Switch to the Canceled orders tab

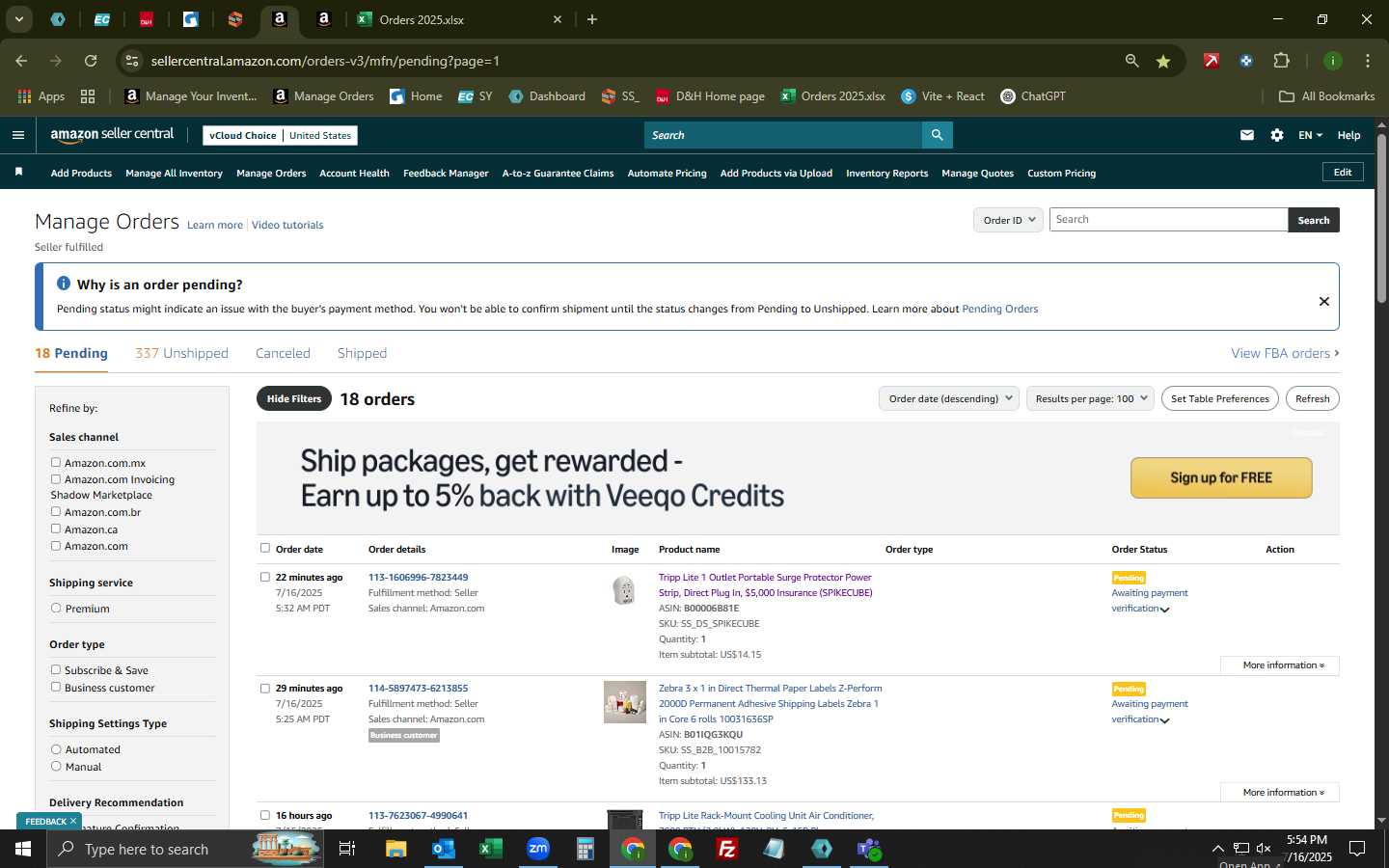[283, 353]
